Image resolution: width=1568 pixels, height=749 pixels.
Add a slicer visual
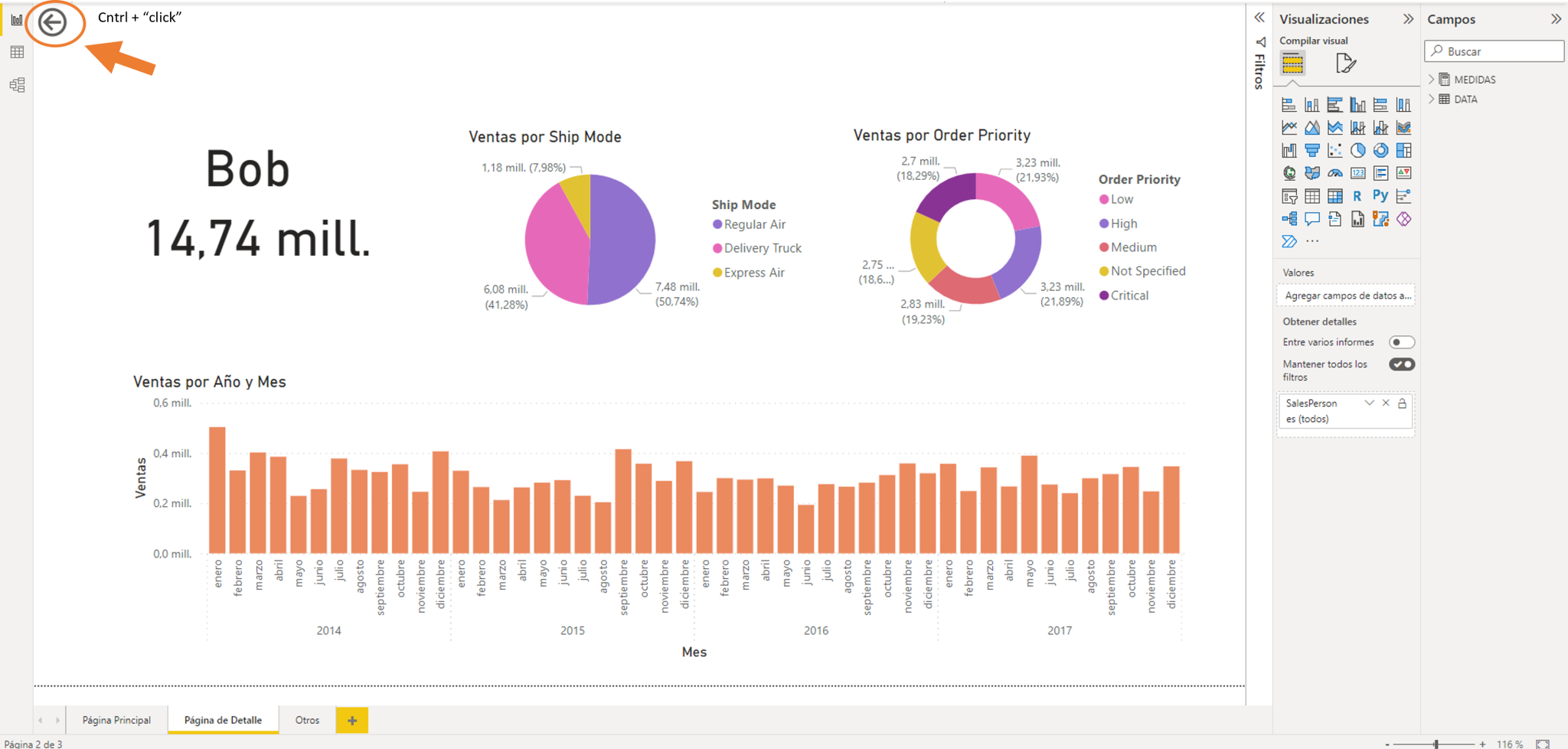(1289, 196)
